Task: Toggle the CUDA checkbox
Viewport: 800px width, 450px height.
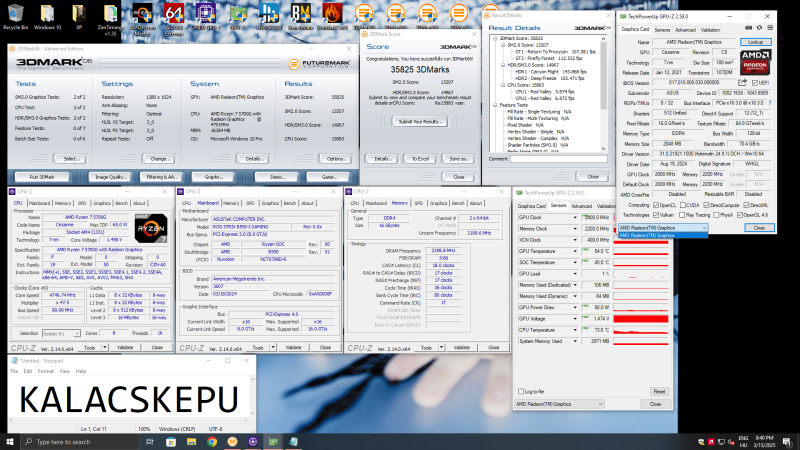Action: point(683,205)
